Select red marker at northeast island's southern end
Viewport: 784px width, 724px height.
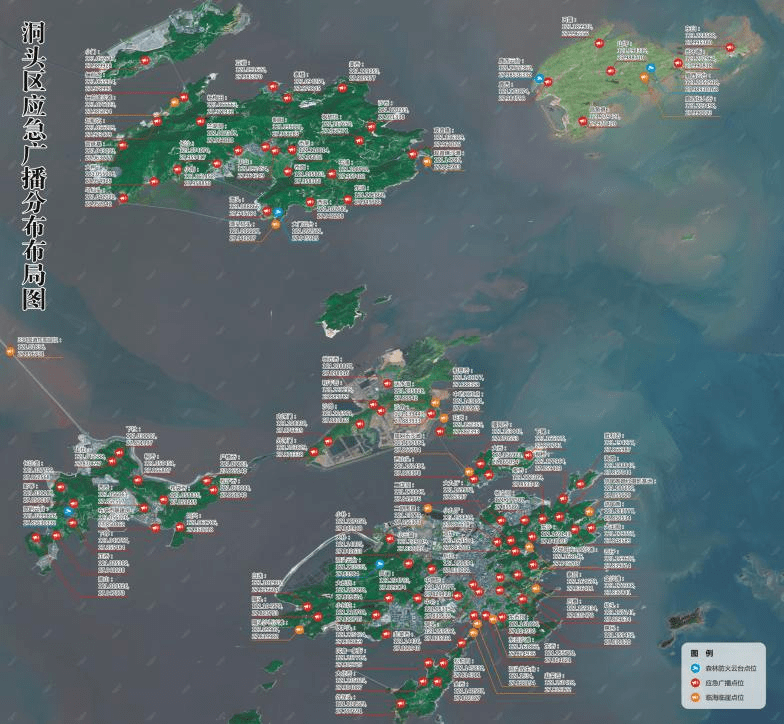582,120
